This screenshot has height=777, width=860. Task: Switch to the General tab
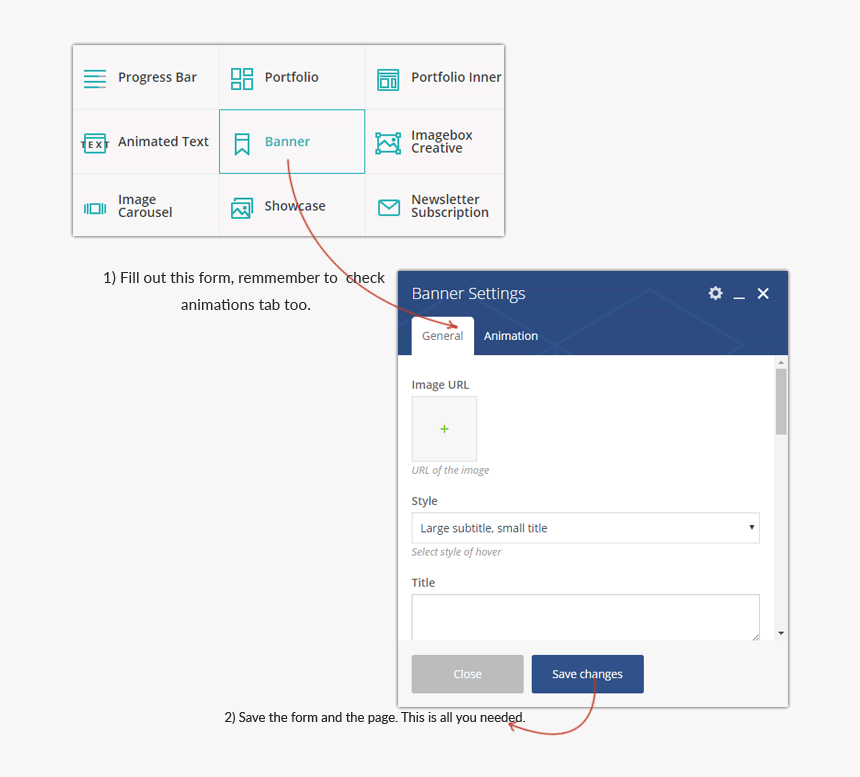point(443,336)
